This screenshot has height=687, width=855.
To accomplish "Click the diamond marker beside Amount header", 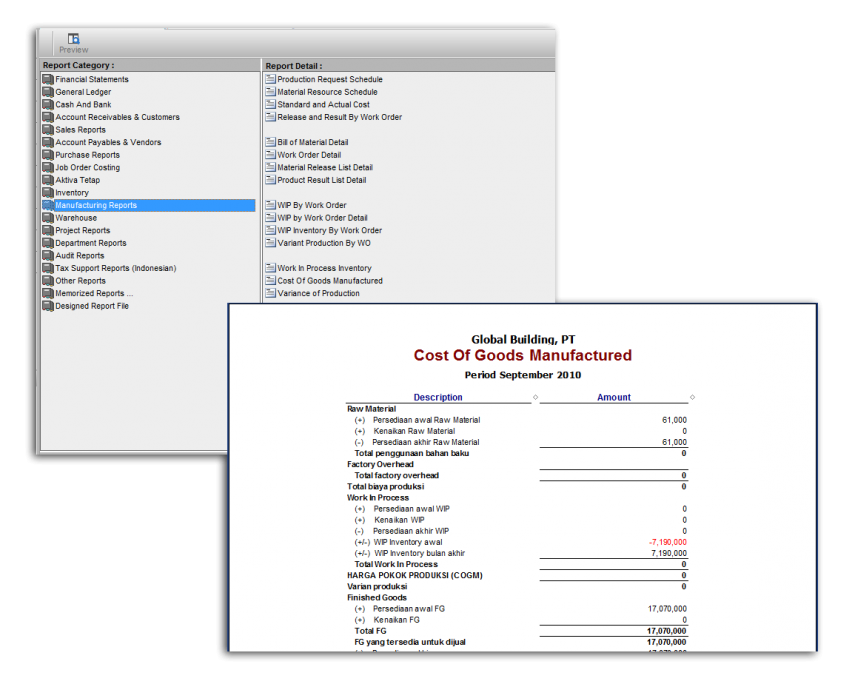I will (x=692, y=397).
